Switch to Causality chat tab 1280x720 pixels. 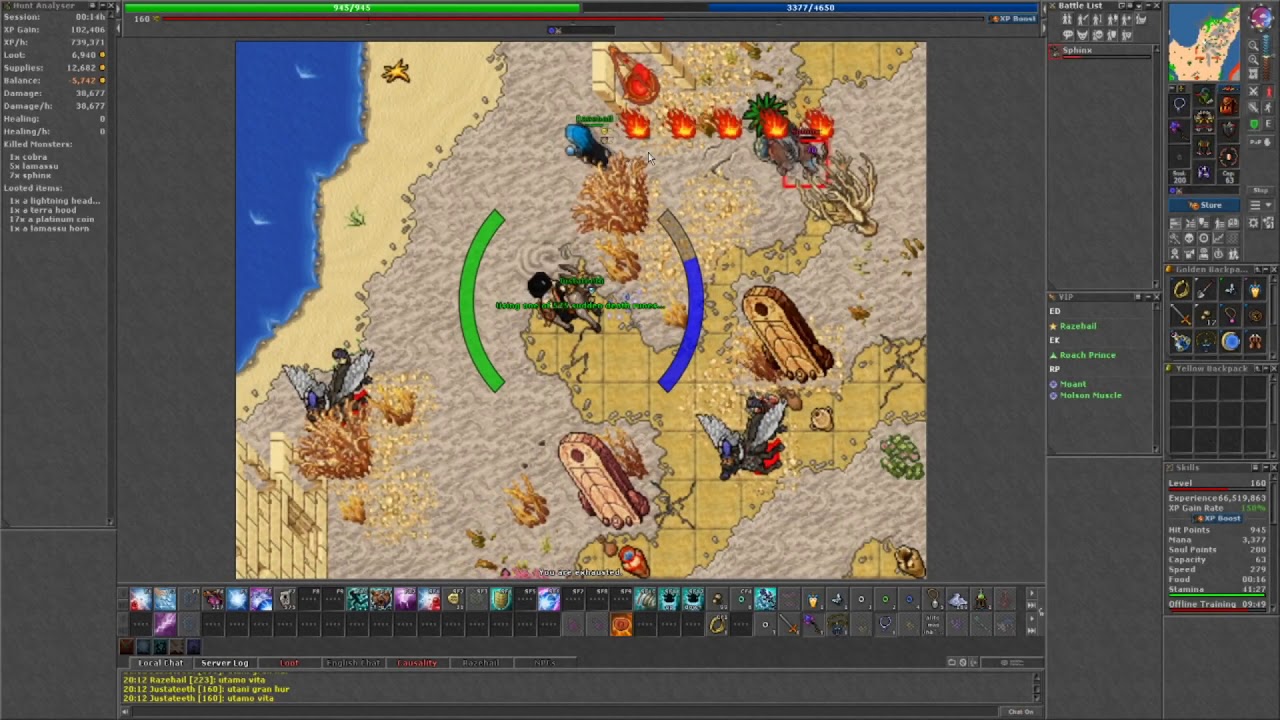point(417,663)
